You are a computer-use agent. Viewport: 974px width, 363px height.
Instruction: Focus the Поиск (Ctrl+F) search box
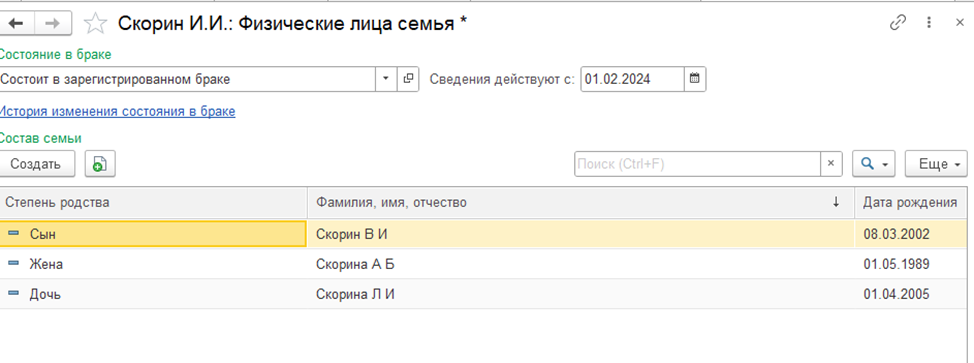coord(697,164)
